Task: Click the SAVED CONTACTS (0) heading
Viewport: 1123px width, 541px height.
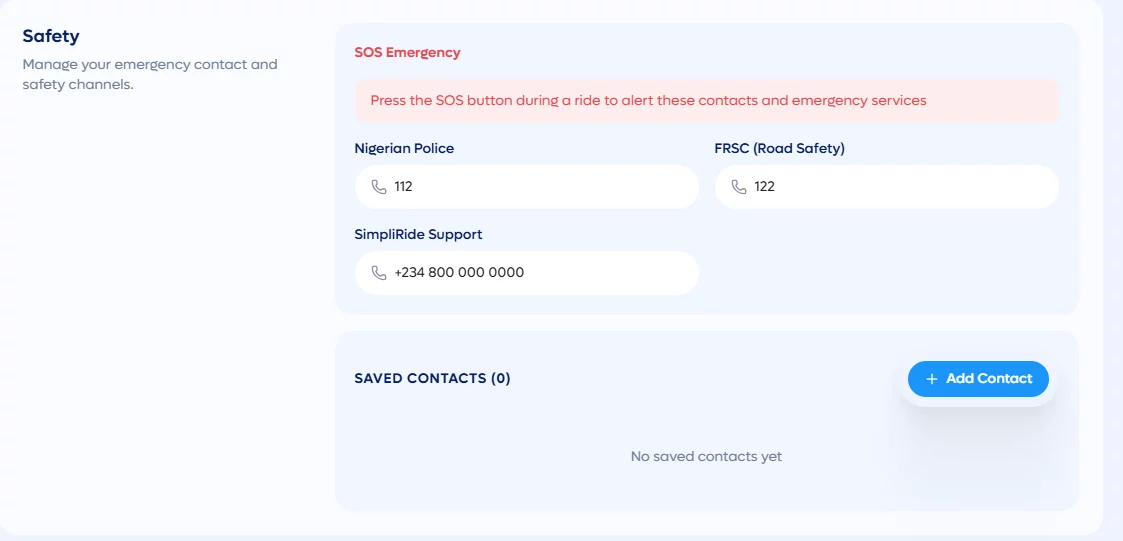Action: [433, 378]
